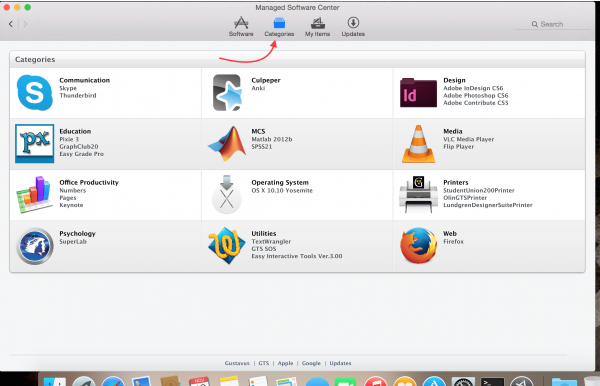600x386 pixels.
Task: Select the Operating System category title
Action: [280, 182]
